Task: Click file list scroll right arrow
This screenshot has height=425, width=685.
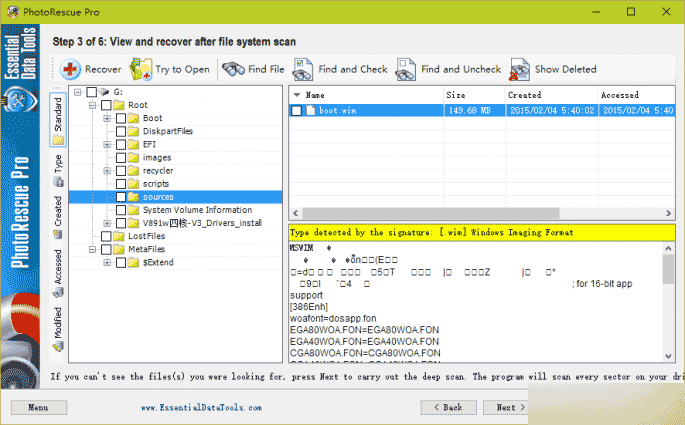Action: click(668, 213)
